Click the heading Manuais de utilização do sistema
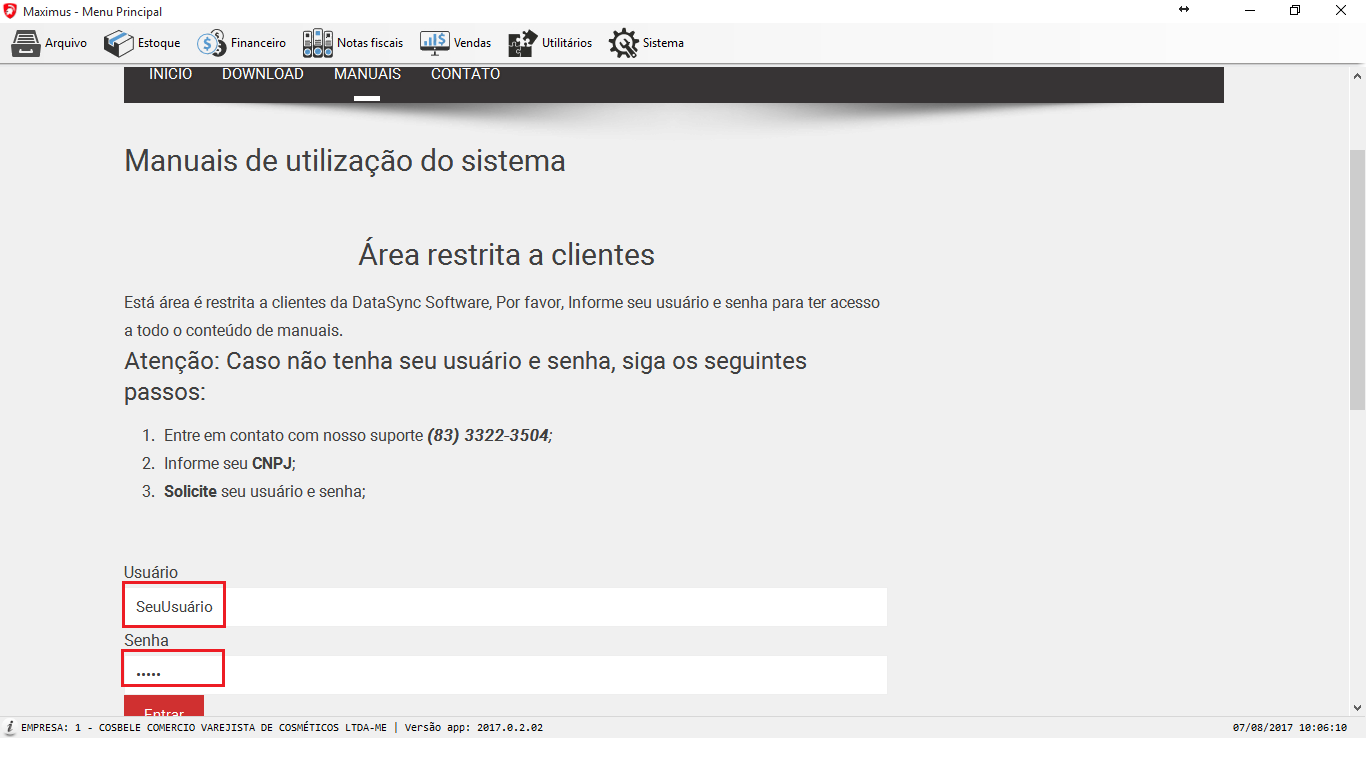This screenshot has width=1366, height=768. point(345,161)
